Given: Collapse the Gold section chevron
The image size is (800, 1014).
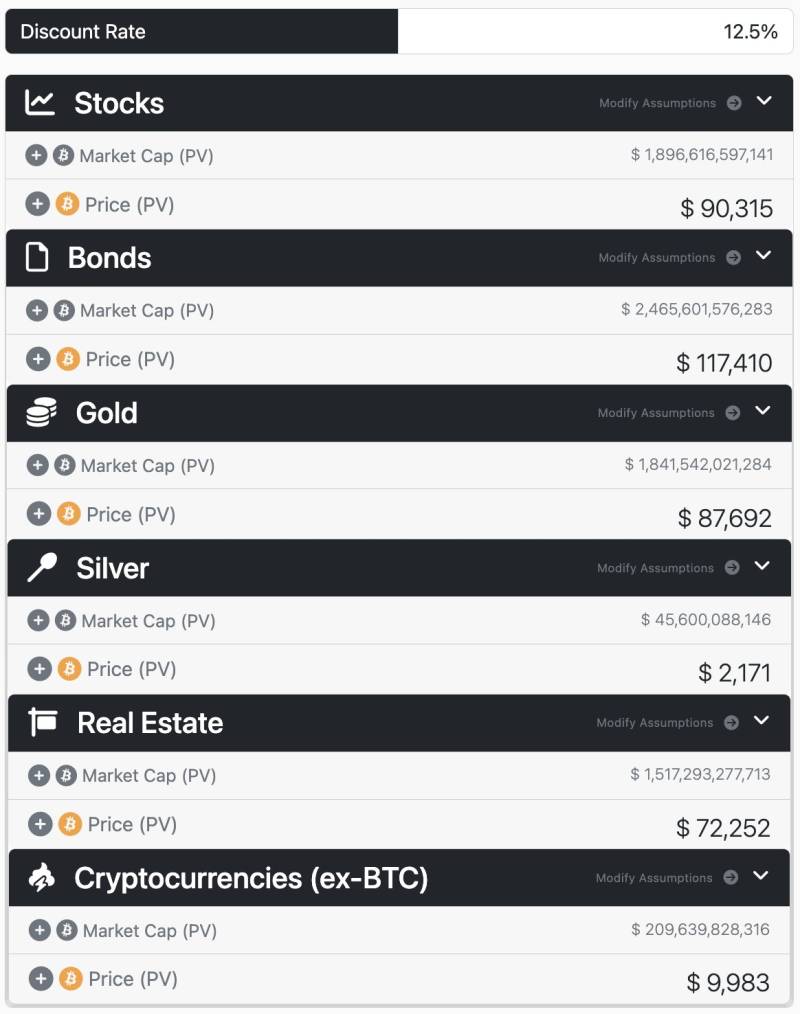Looking at the screenshot, I should [x=764, y=411].
